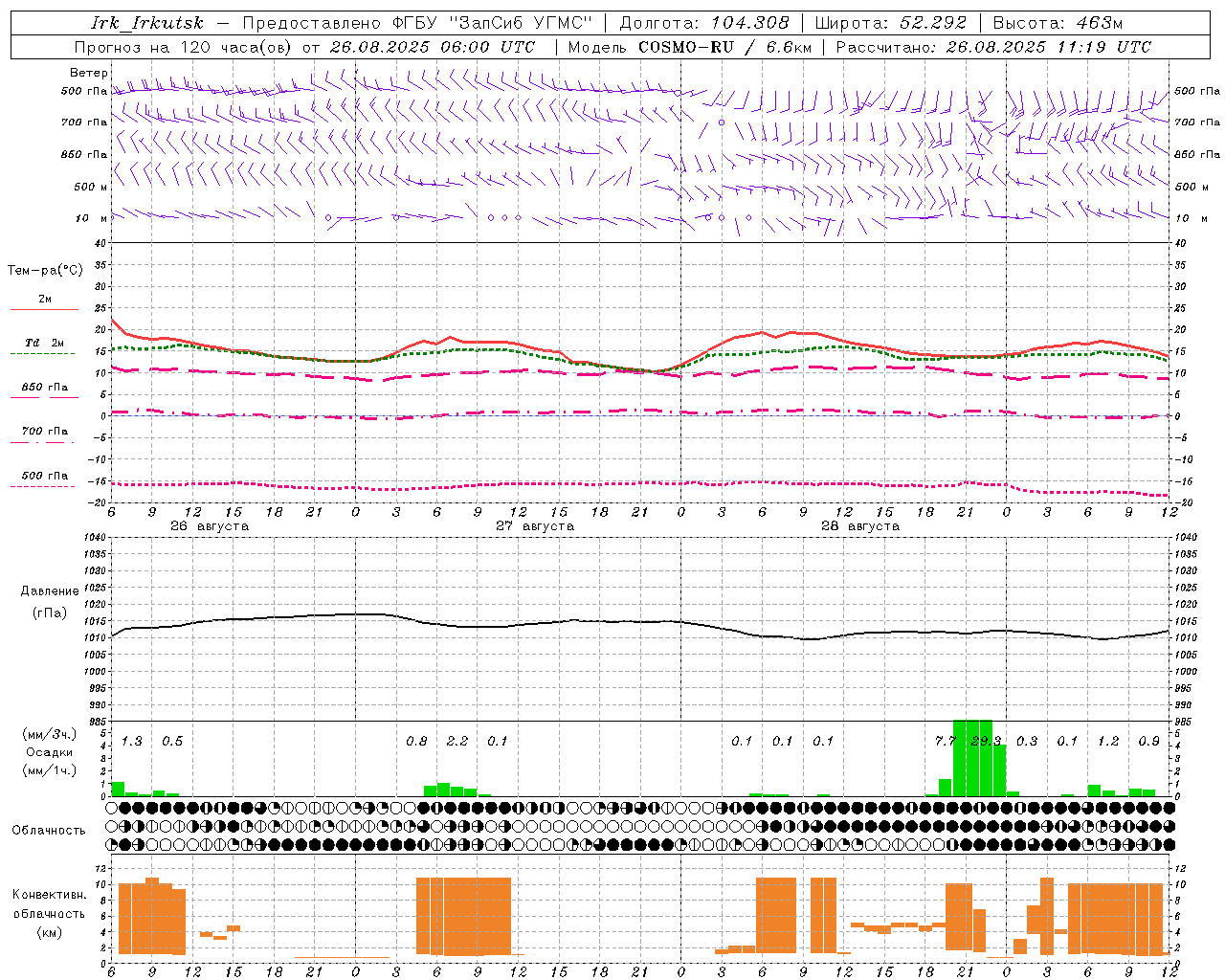
Task: Click the "Ветер" wind section label
Action: click(89, 73)
